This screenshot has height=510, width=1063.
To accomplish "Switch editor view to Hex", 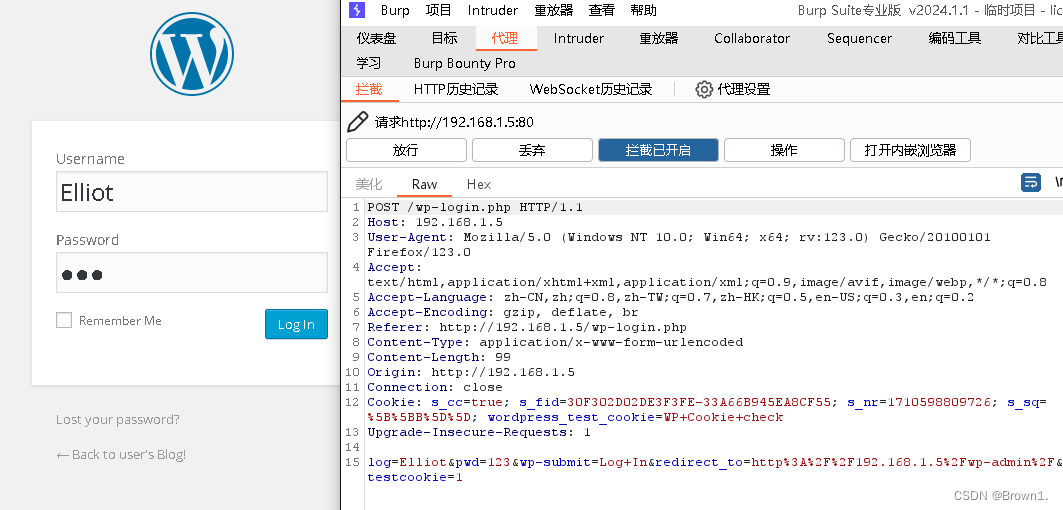I will 479,184.
